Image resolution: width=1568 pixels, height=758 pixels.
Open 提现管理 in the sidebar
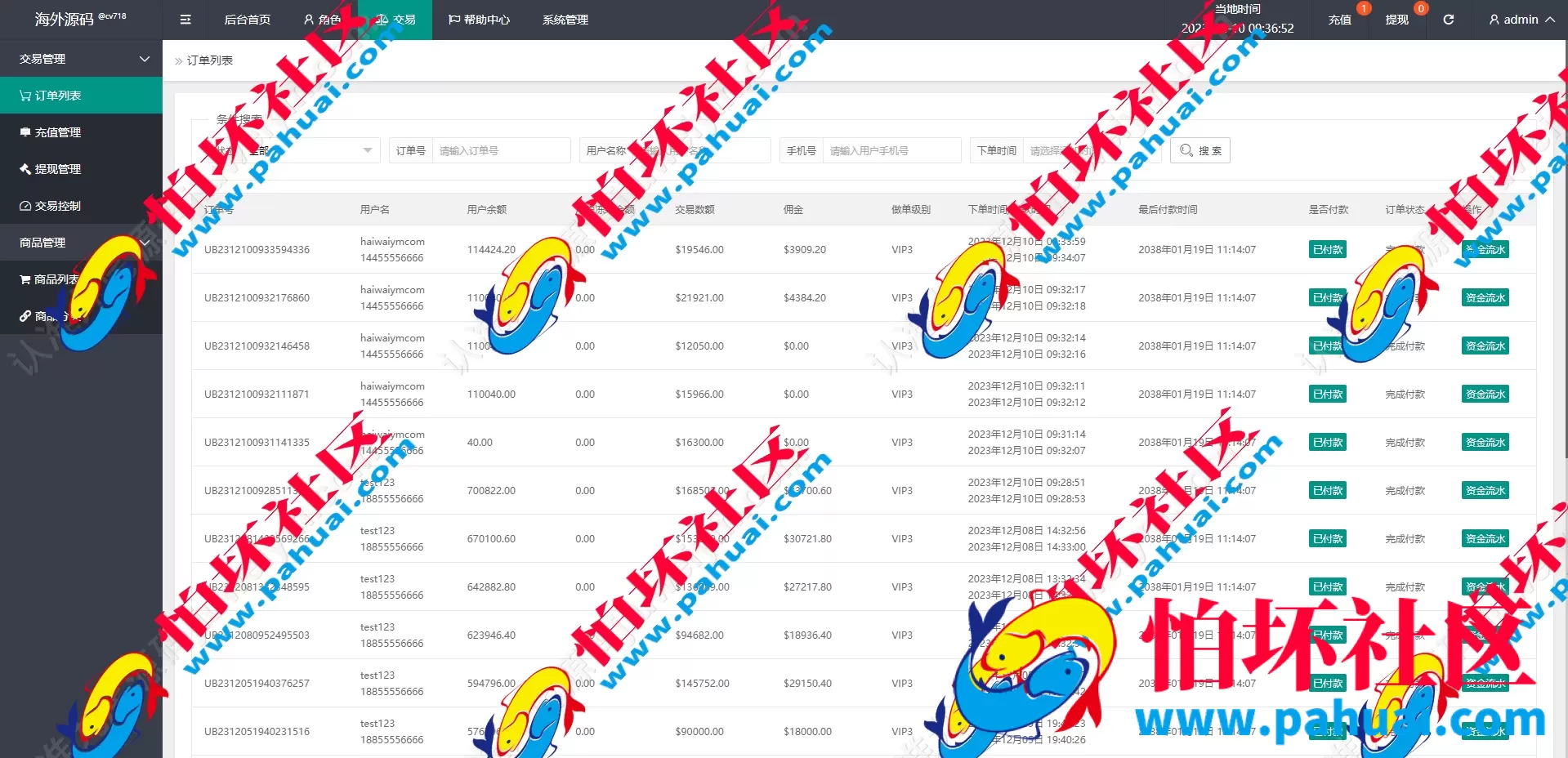coord(57,169)
